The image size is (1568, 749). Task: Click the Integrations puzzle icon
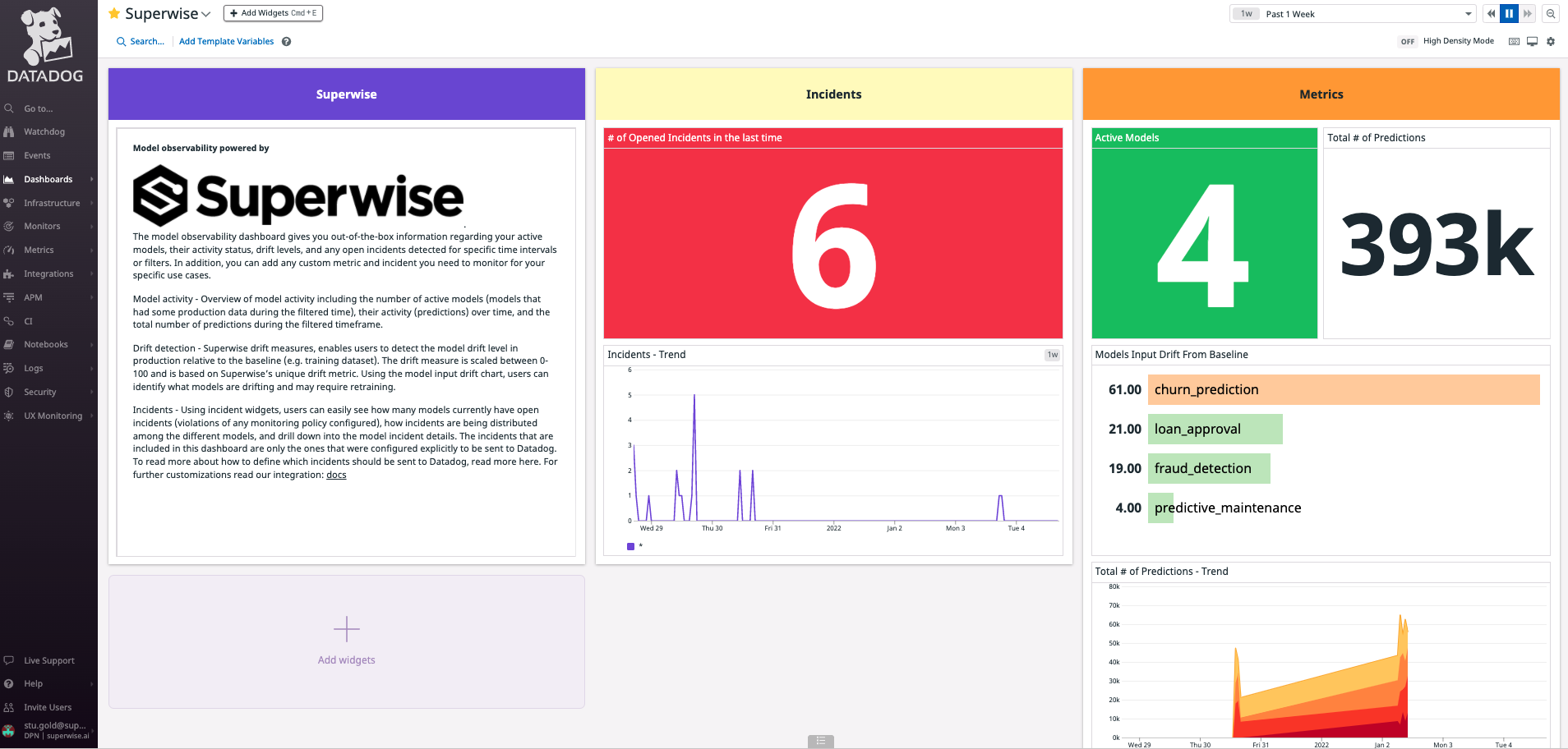9,273
